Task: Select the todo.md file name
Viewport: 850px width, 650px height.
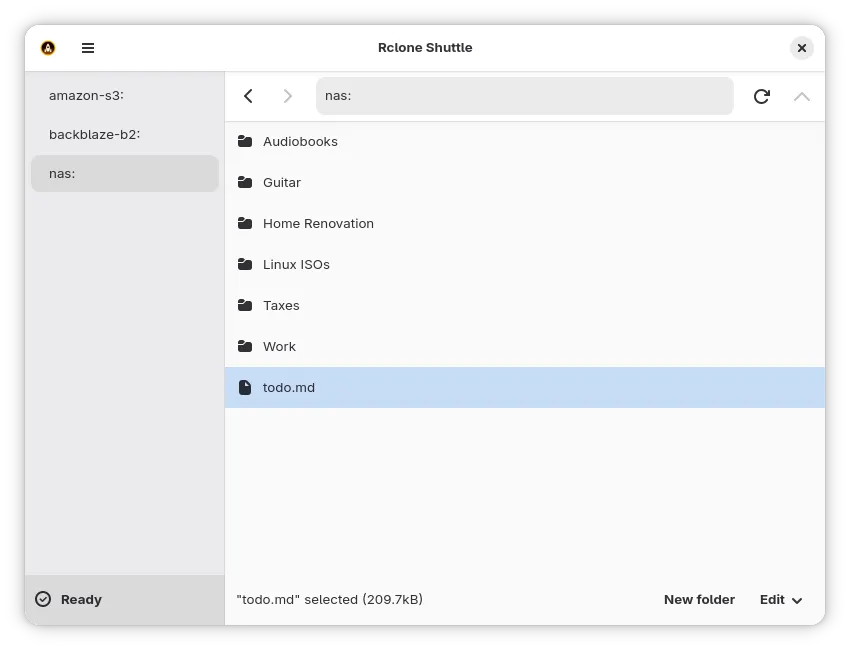Action: coord(288,388)
